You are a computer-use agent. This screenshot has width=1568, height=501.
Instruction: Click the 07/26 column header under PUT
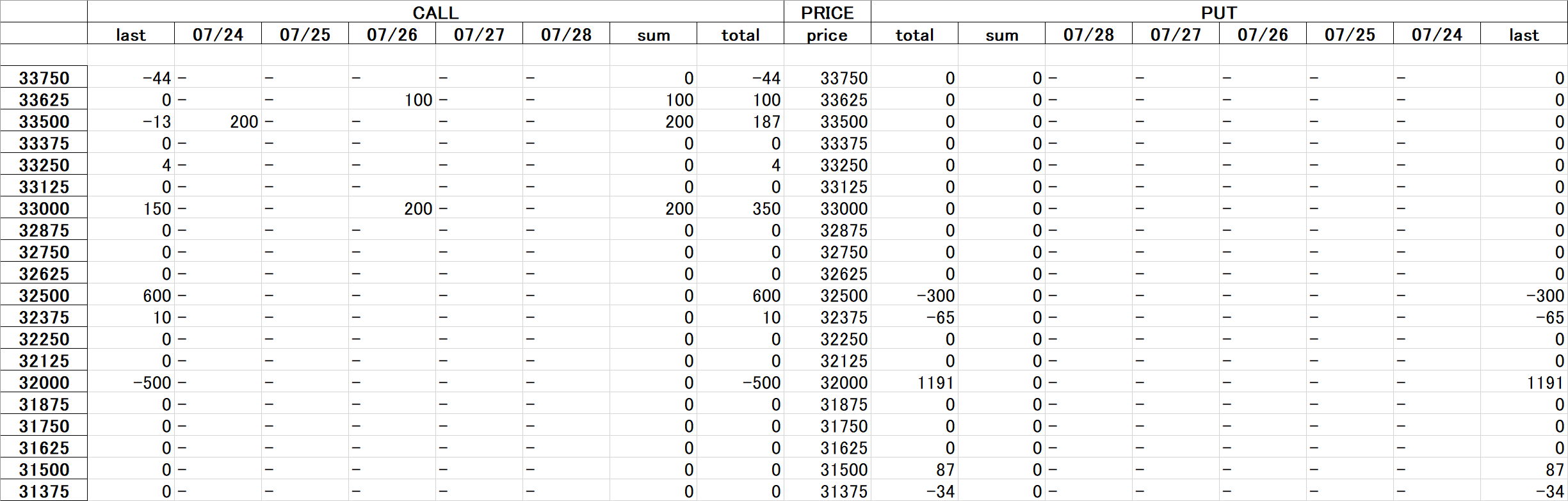point(1263,35)
